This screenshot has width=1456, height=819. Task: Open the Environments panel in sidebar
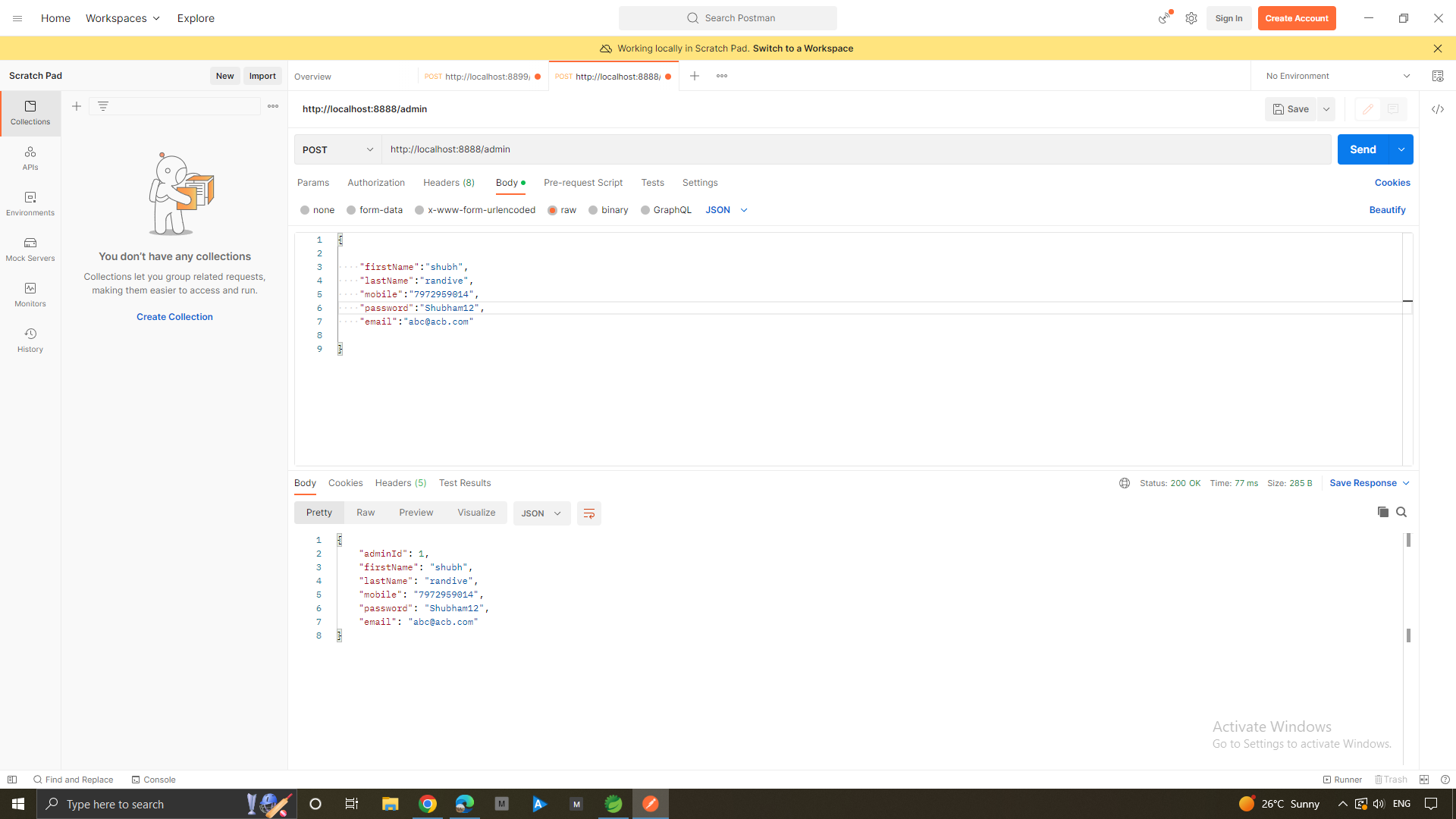click(30, 203)
